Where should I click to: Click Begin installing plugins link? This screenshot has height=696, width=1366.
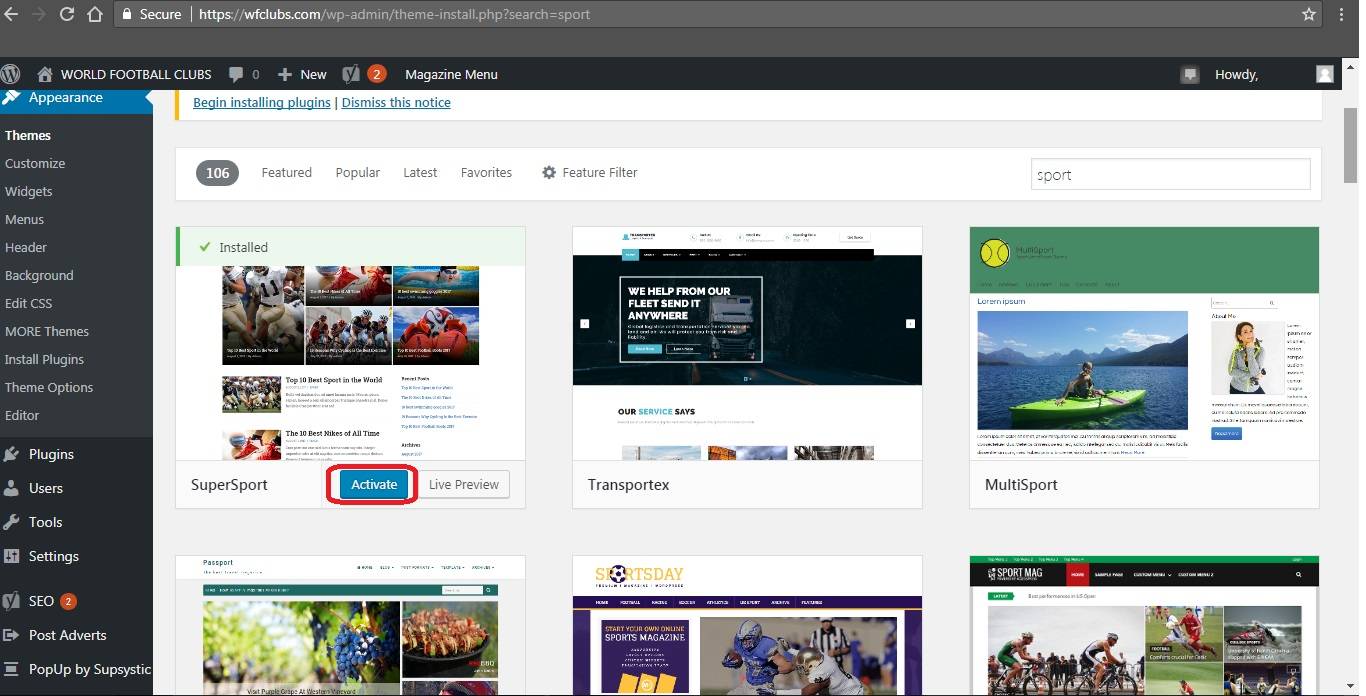(262, 102)
